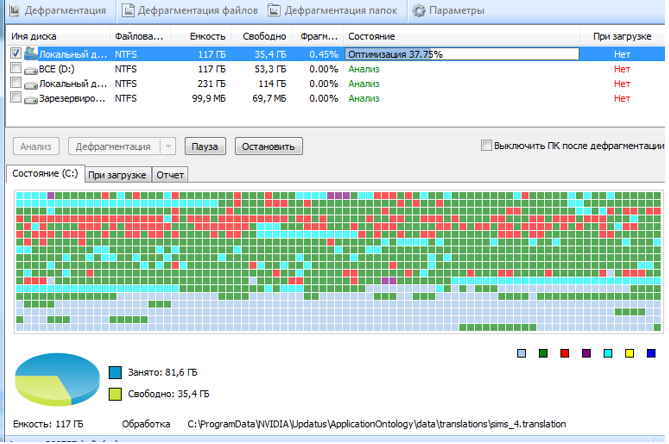
Task: Click the blue Занято legend square
Action: (x=115, y=372)
